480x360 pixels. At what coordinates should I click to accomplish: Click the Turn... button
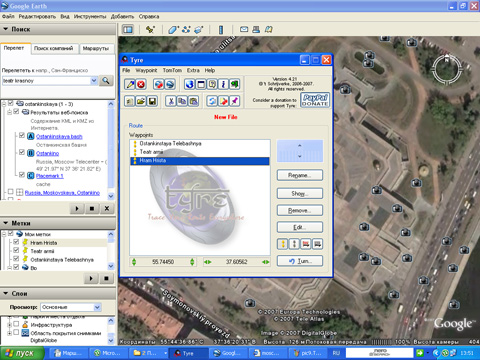(x=300, y=261)
